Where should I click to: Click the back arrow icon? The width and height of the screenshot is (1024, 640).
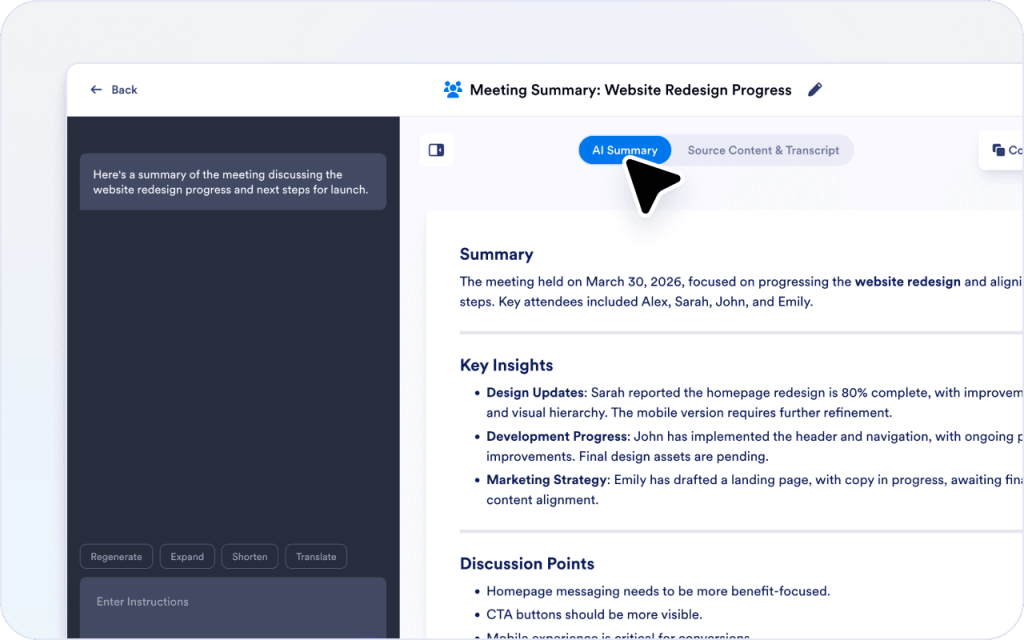pyautogui.click(x=96, y=90)
